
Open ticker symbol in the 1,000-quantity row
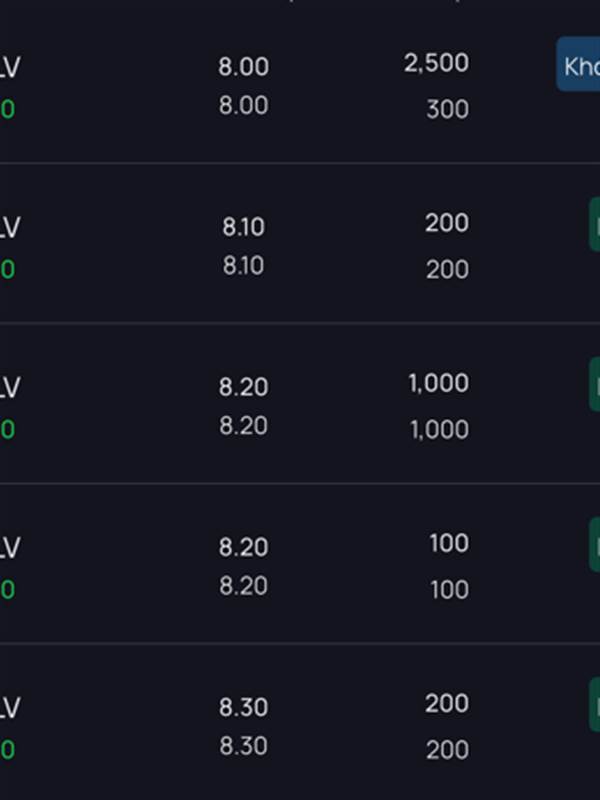click(10, 387)
